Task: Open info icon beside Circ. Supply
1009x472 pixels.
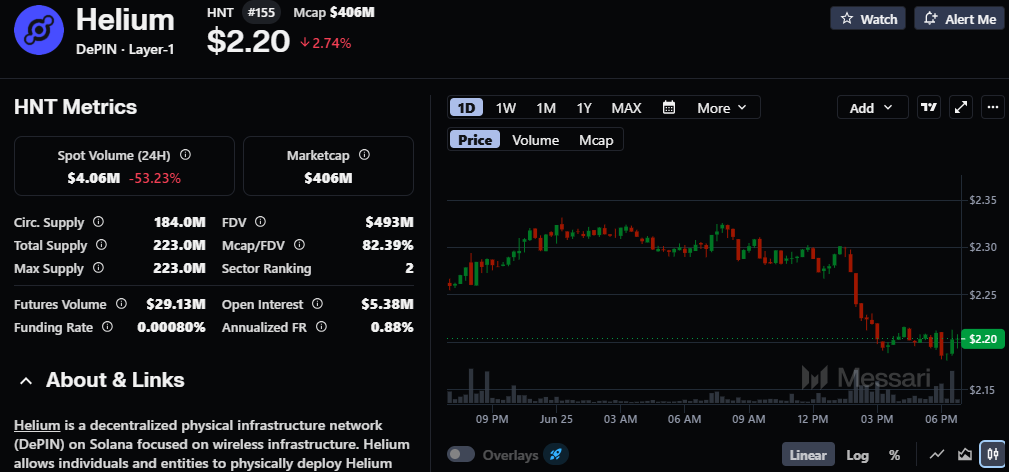Action: point(98,222)
